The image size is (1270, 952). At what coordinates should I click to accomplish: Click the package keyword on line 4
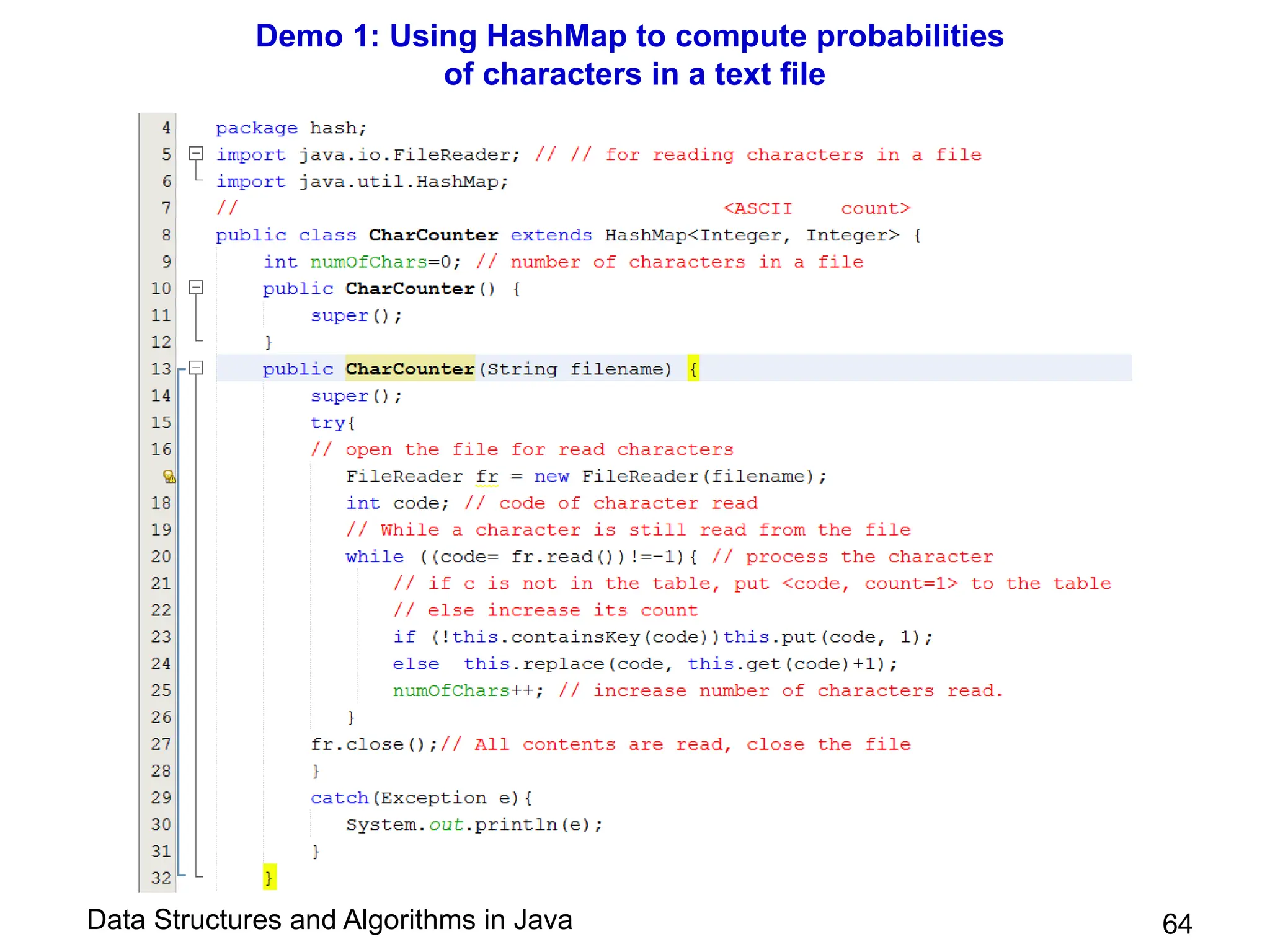click(256, 128)
